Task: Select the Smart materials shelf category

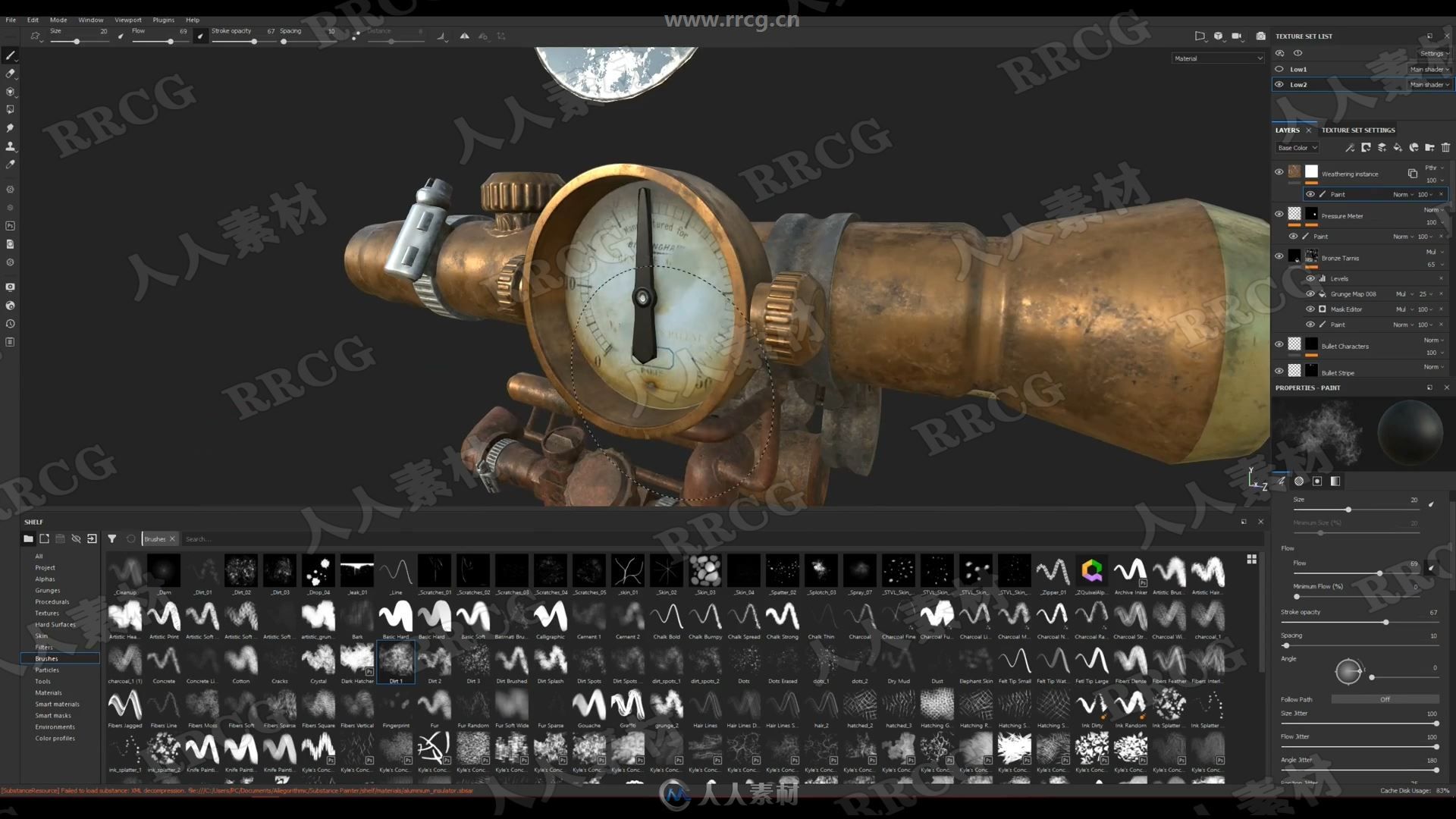Action: (x=57, y=704)
